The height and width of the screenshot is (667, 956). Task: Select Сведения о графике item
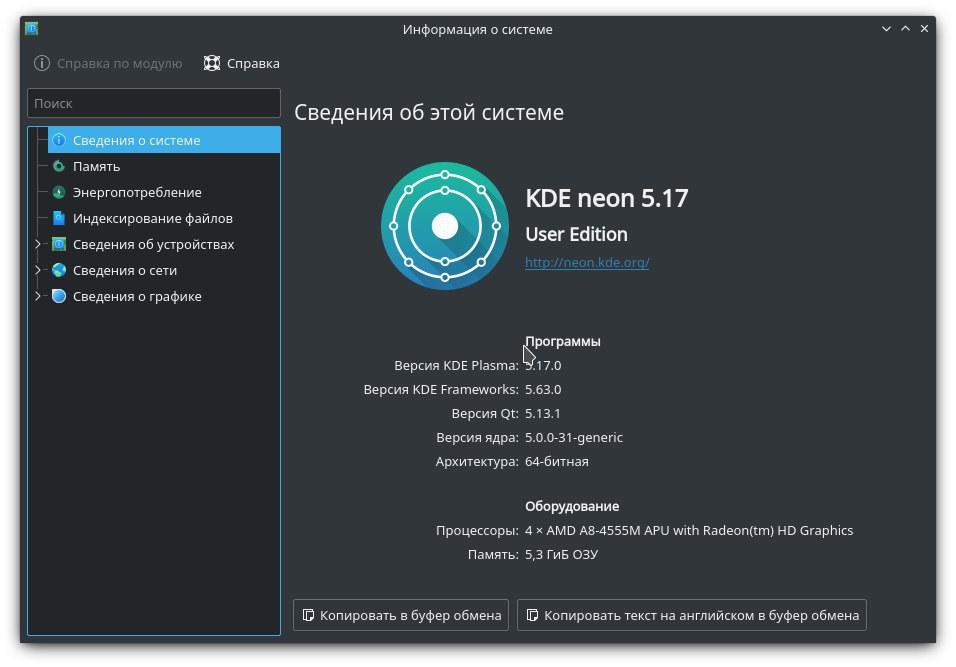(164, 296)
